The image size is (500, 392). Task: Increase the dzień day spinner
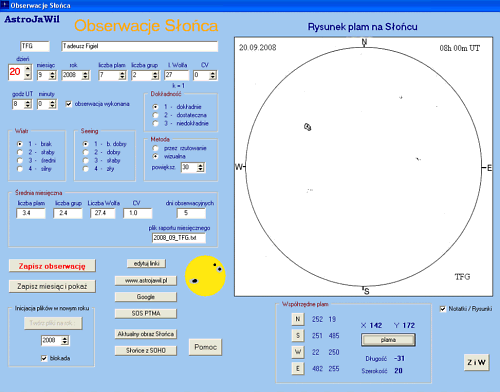tap(28, 69)
